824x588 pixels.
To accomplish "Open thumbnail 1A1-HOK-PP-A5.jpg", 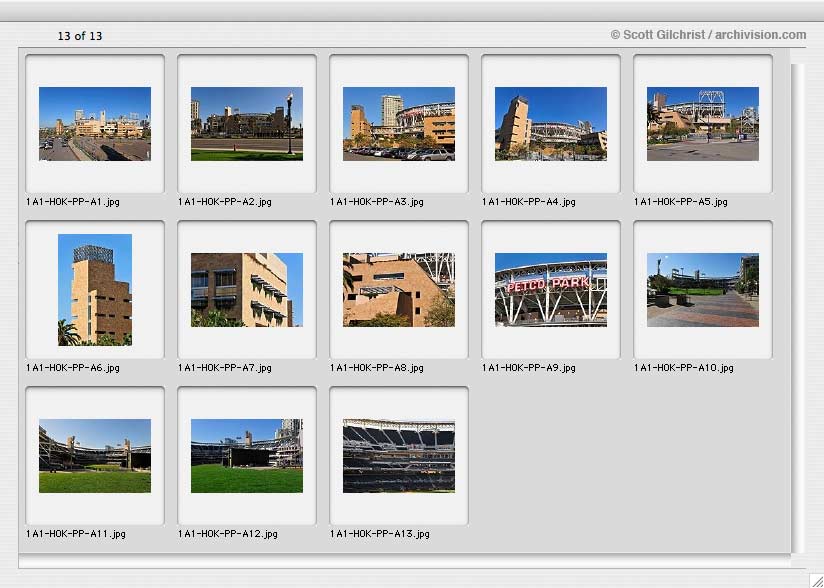I will [703, 124].
